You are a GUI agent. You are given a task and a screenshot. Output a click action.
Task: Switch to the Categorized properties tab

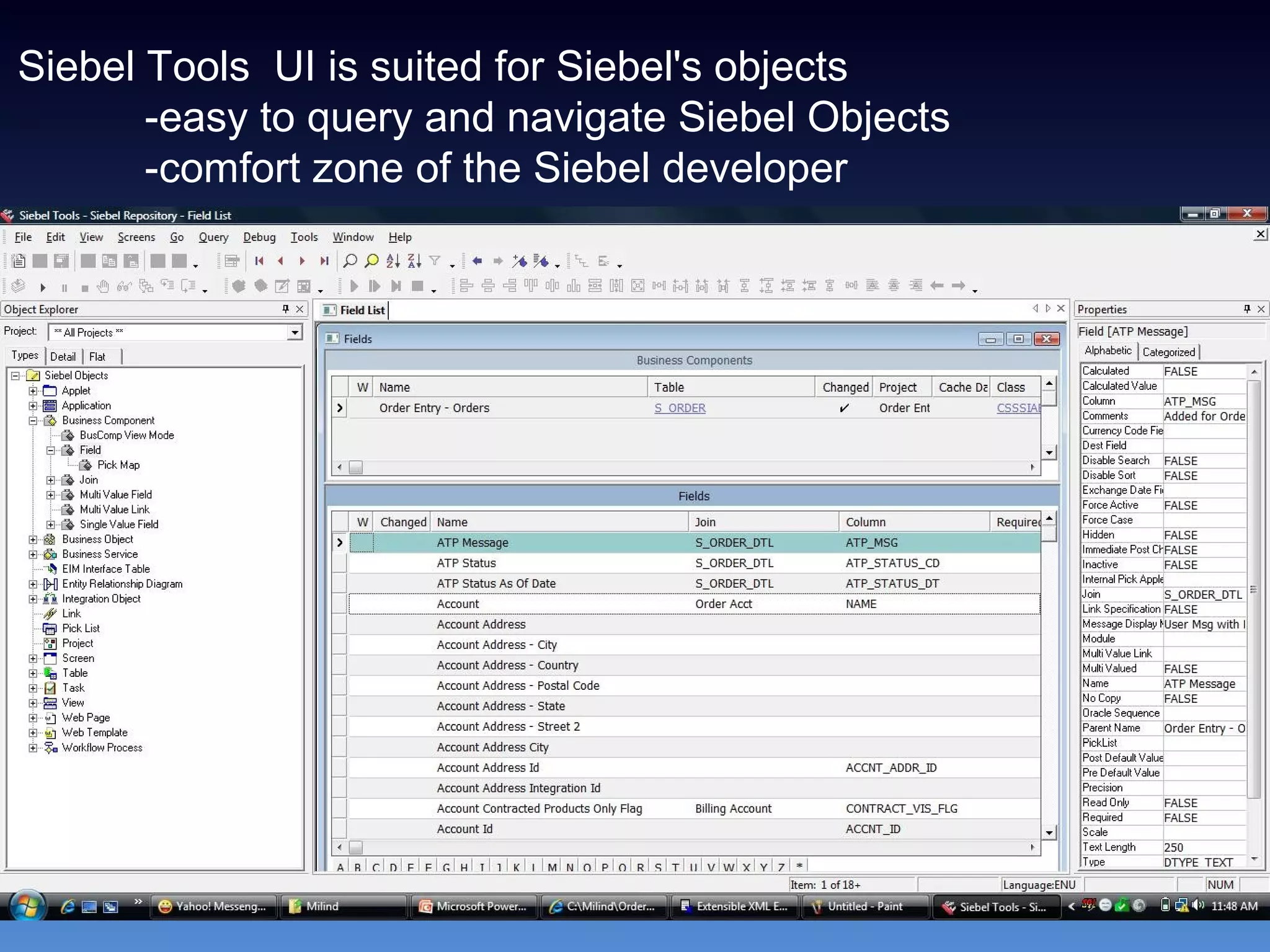pos(1168,352)
